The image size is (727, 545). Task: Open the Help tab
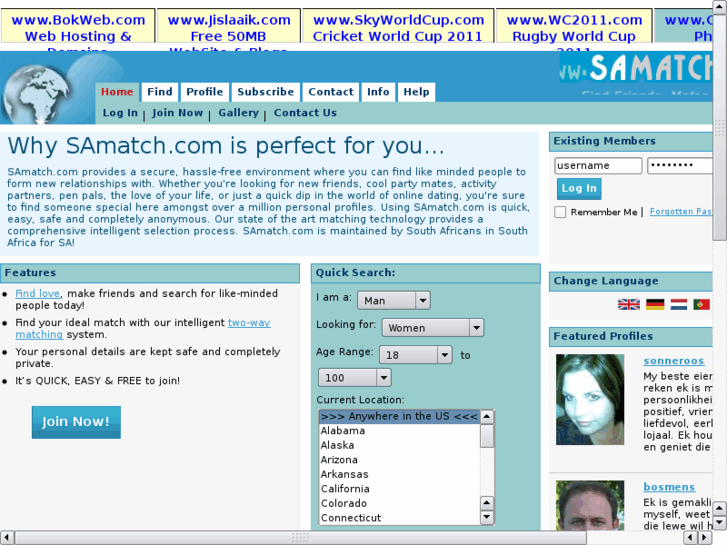coord(416,92)
